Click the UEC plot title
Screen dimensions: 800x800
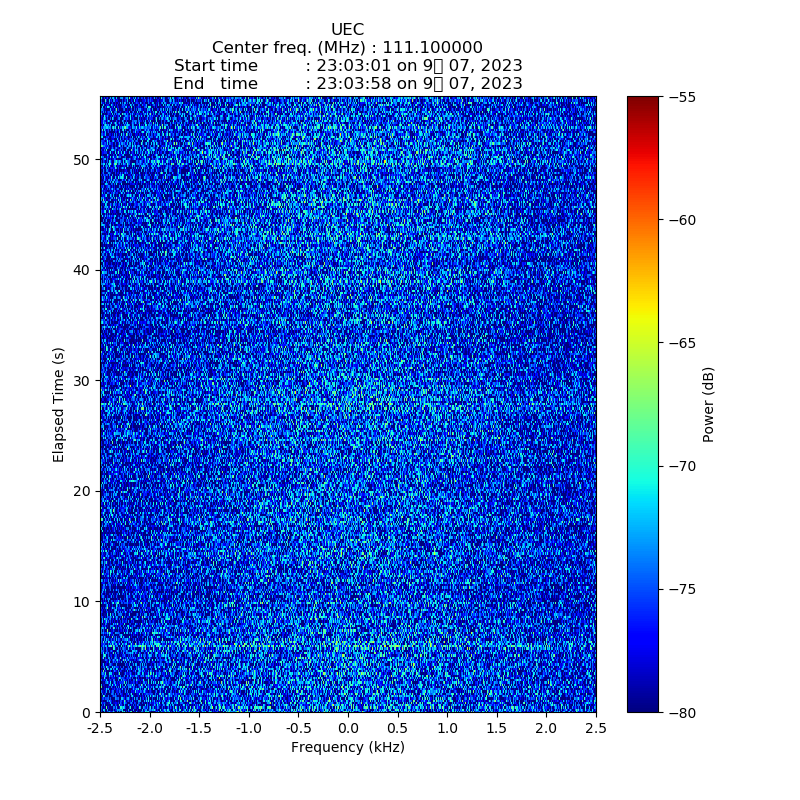(x=347, y=30)
